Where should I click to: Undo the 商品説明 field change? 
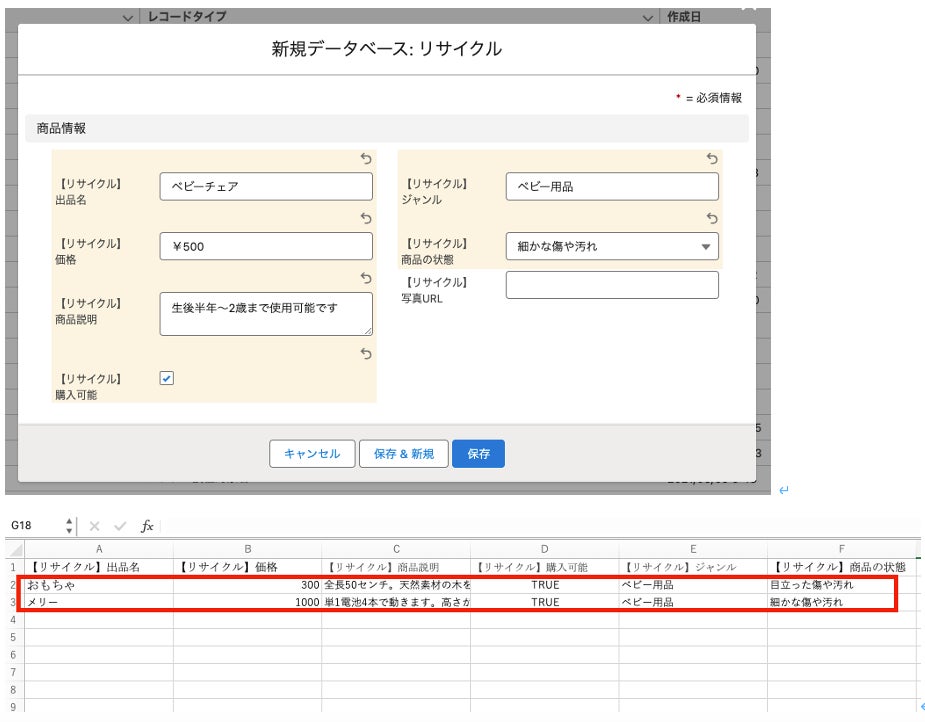click(x=366, y=278)
